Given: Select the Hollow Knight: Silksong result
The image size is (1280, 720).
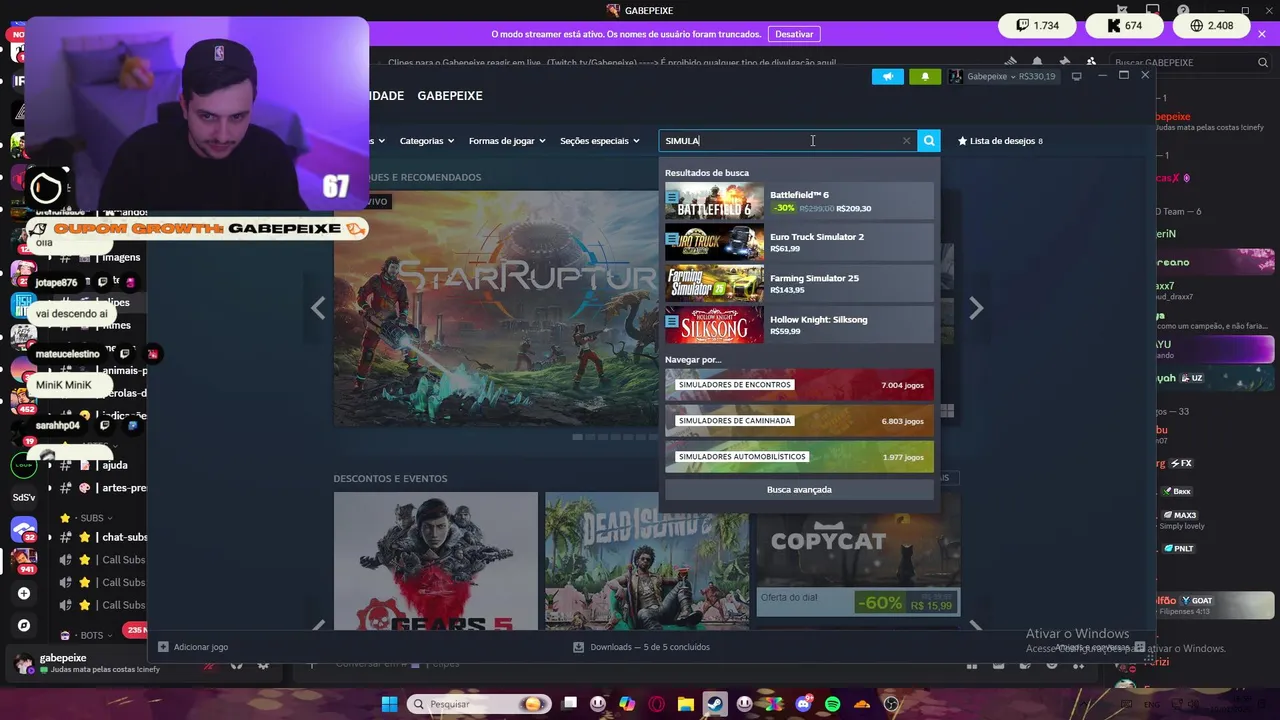Looking at the screenshot, I should tap(799, 325).
